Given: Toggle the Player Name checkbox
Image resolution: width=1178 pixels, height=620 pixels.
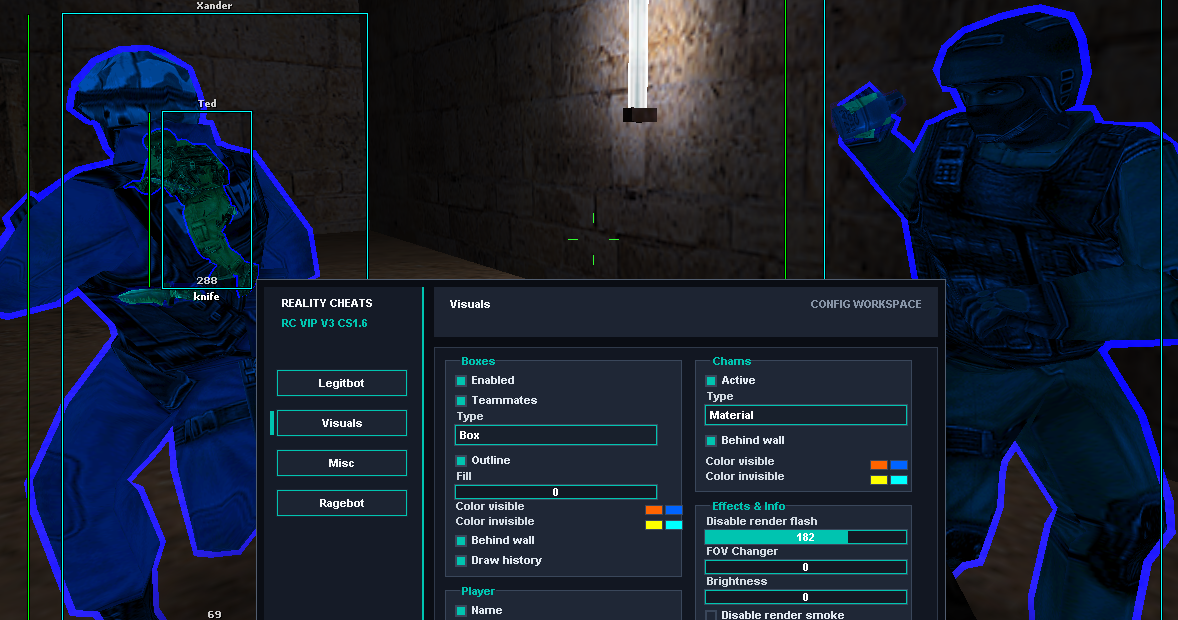Looking at the screenshot, I should [x=461, y=611].
